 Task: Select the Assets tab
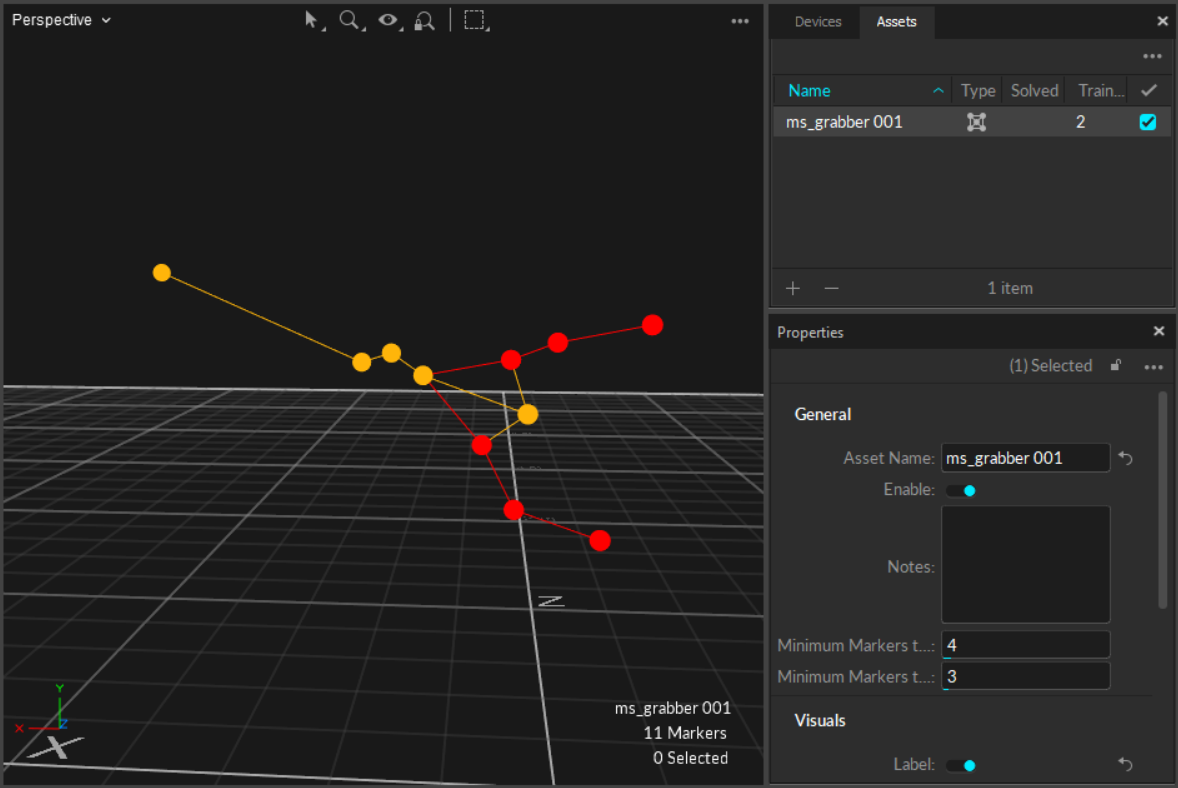(x=896, y=22)
